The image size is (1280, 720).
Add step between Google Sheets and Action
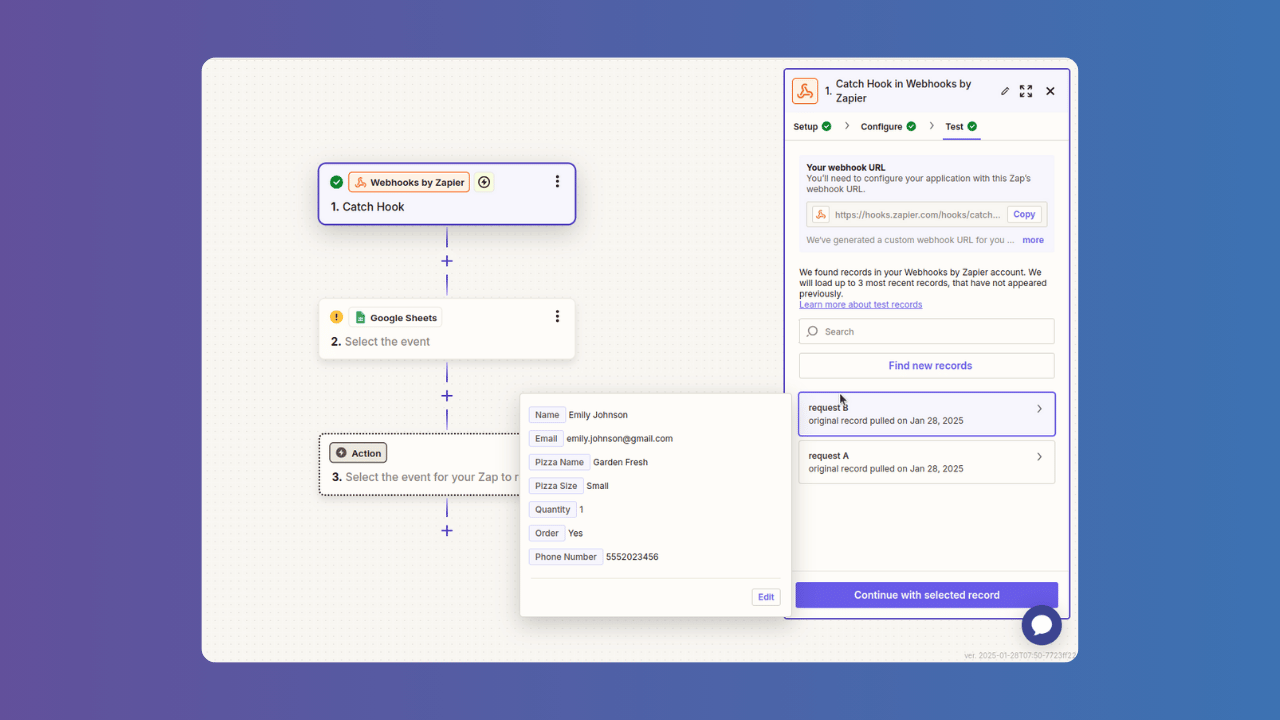coord(447,396)
